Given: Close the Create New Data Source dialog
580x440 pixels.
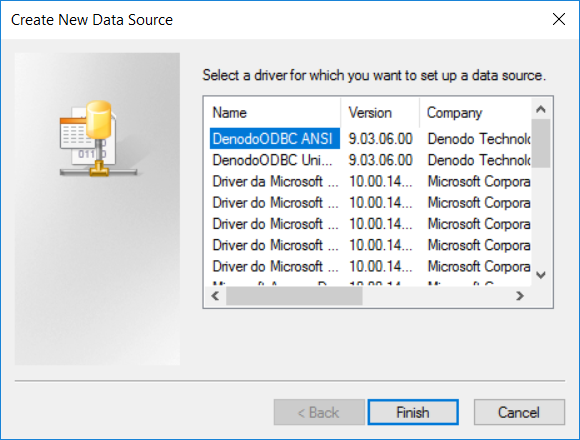Looking at the screenshot, I should (559, 19).
